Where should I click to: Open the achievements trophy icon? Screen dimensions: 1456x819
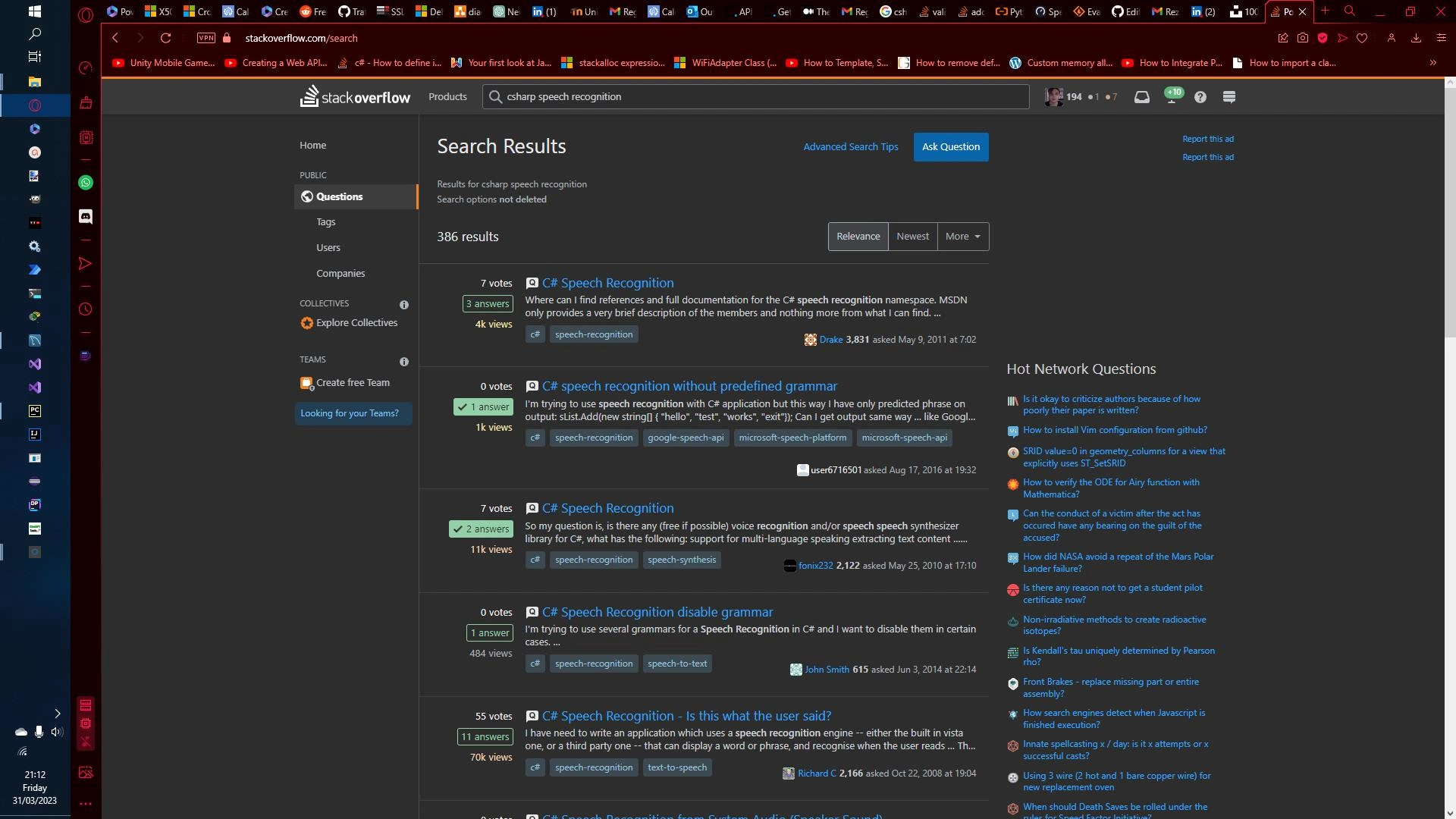click(1172, 97)
